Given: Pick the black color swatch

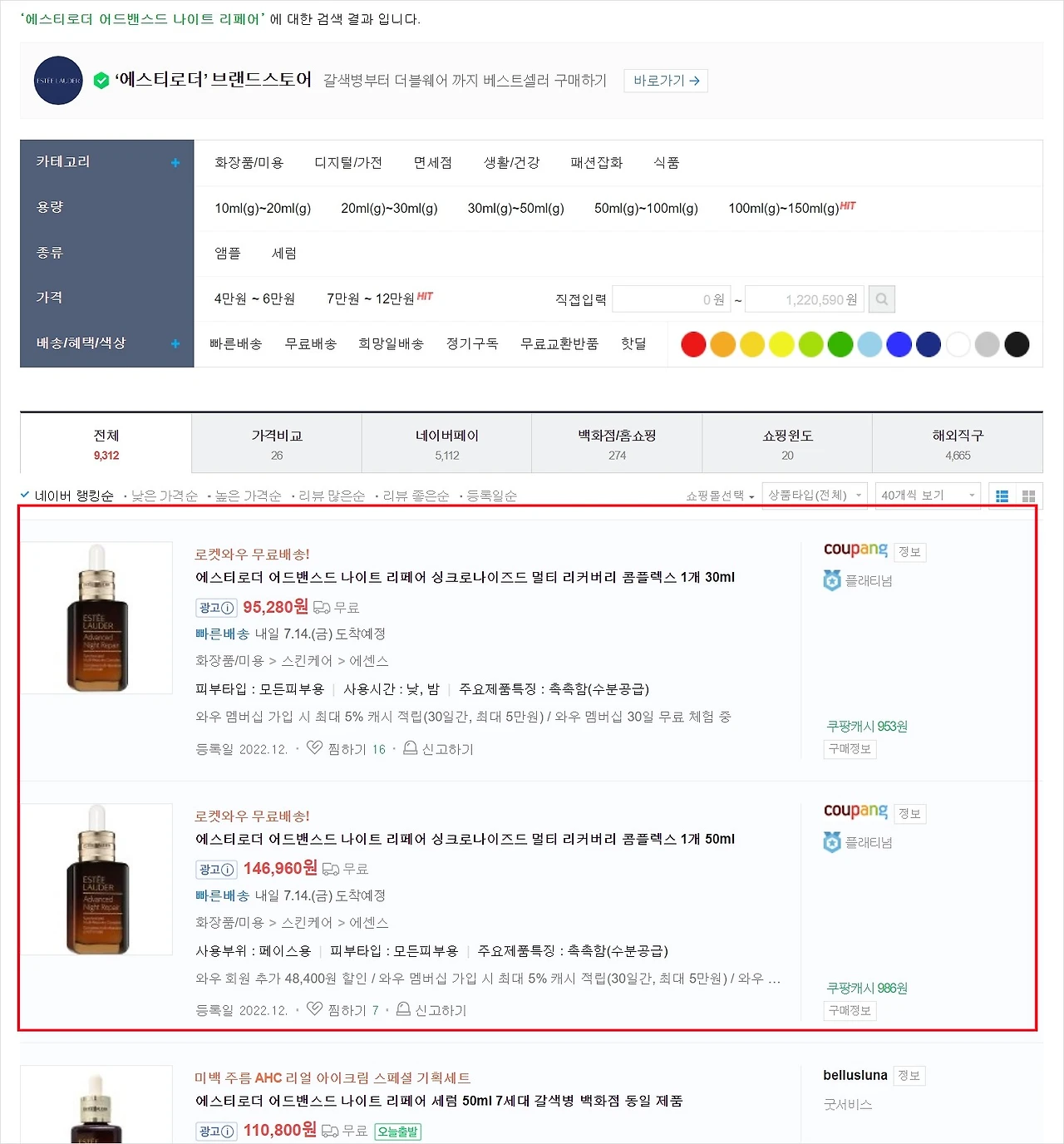Looking at the screenshot, I should 1017,344.
